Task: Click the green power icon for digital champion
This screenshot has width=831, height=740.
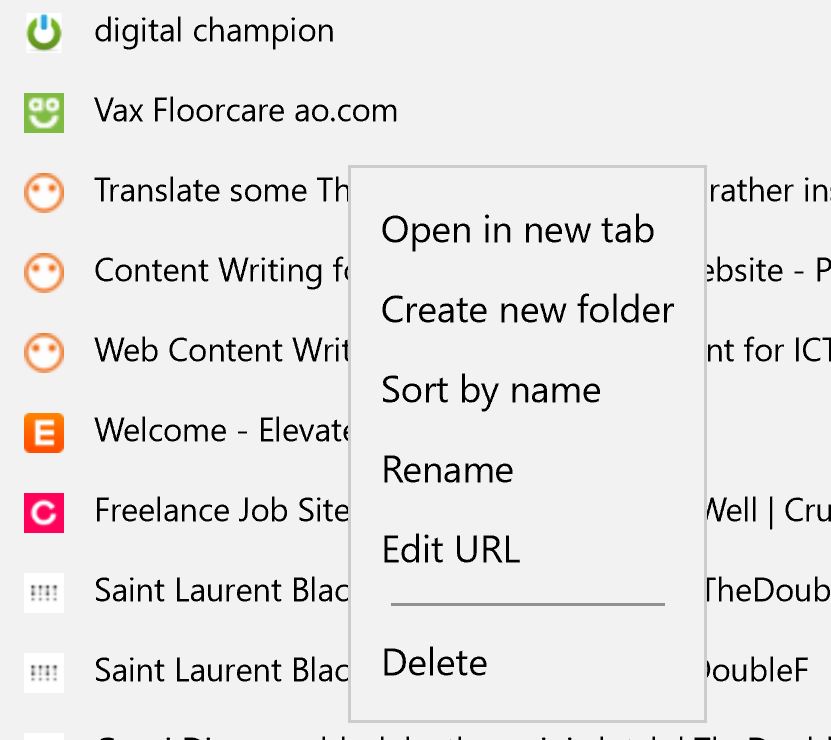Action: coord(44,33)
